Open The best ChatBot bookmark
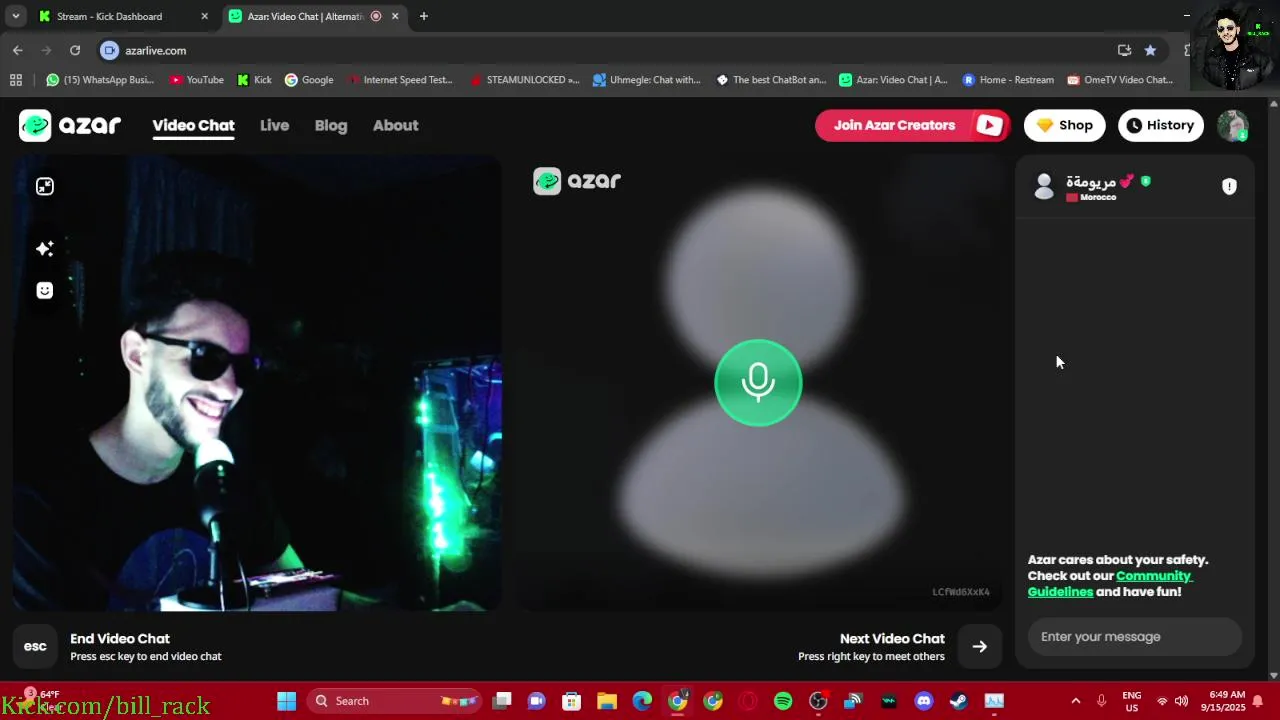This screenshot has width=1280, height=720. click(771, 80)
